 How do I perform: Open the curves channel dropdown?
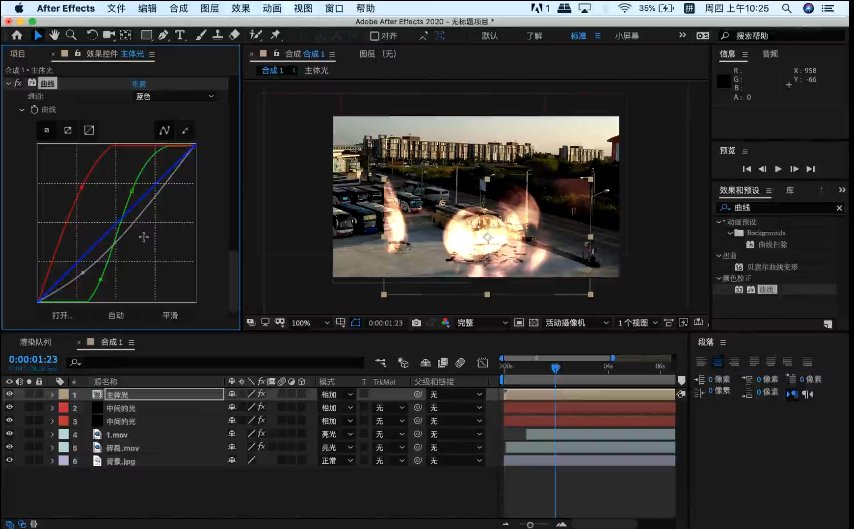[175, 97]
